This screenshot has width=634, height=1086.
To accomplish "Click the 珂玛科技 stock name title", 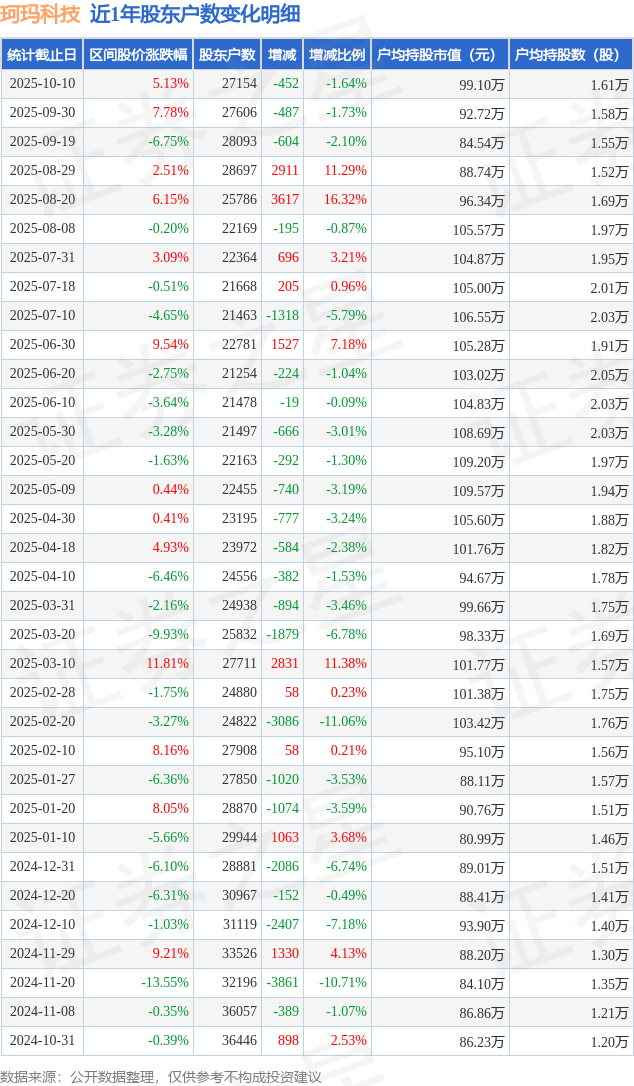I will pos(40,14).
